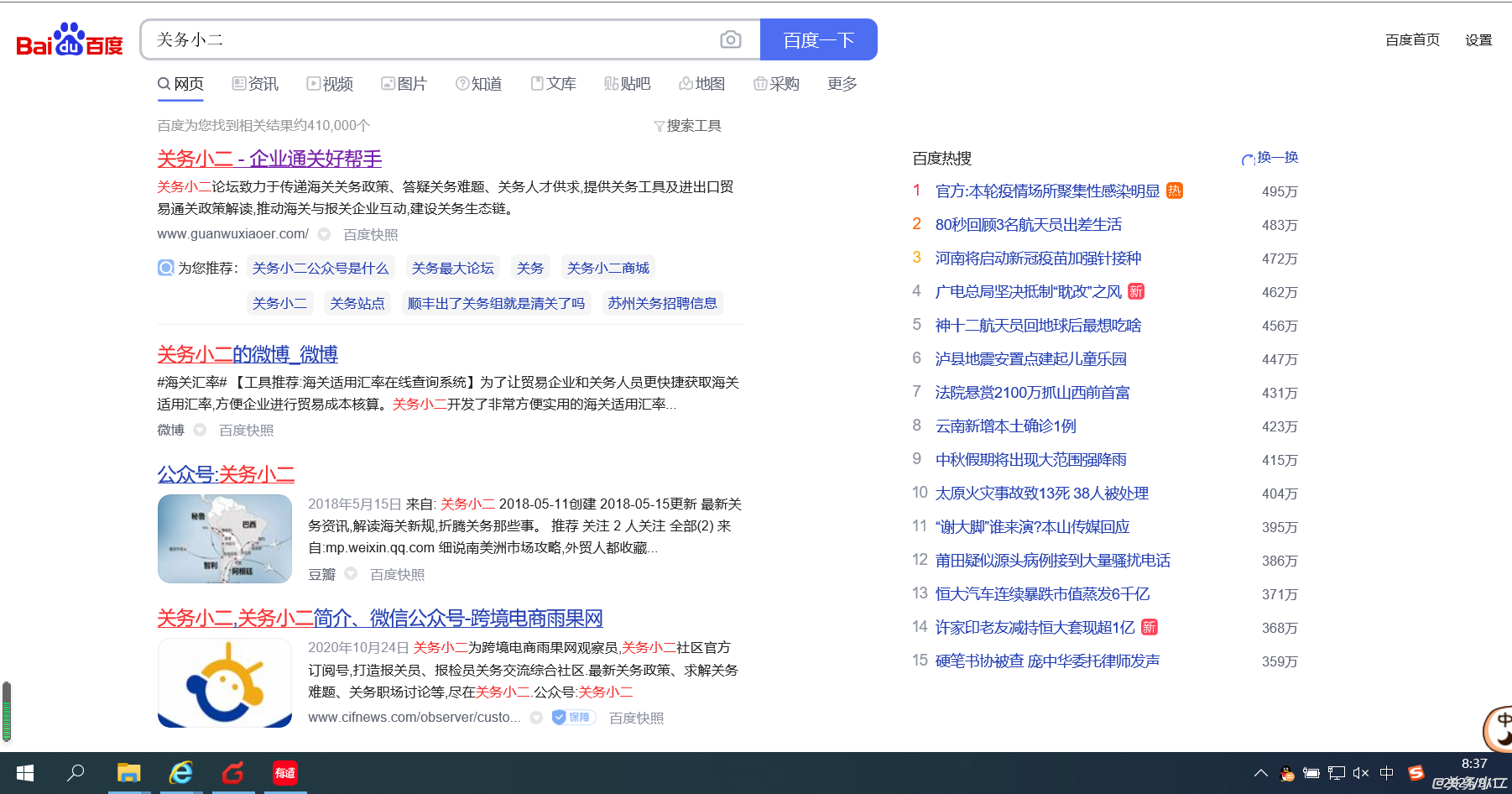Open result 关务小二的微博_微博
1512x794 pixels.
coord(248,354)
